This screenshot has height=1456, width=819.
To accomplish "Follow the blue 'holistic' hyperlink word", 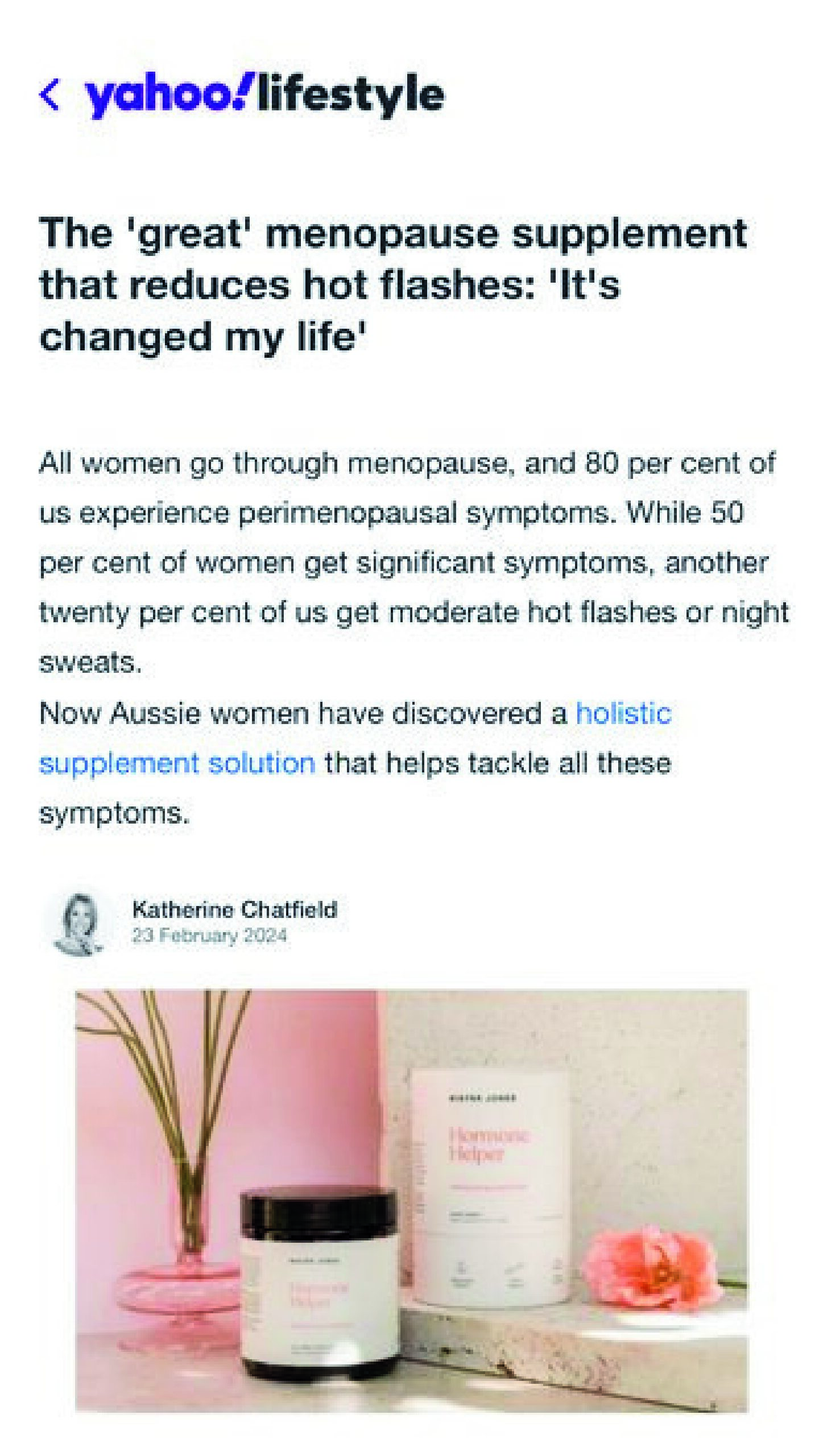I will (x=624, y=713).
